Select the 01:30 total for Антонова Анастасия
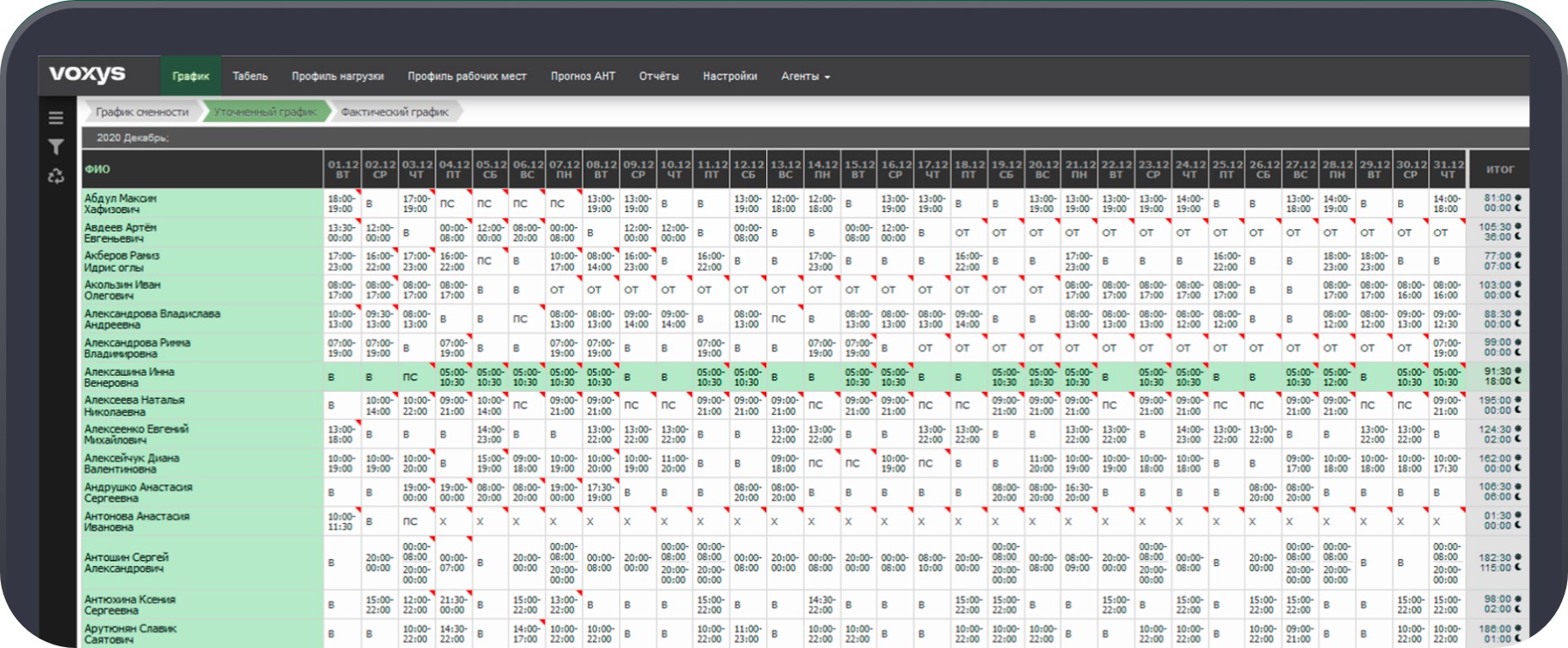This screenshot has width=1568, height=648. 1498,515
